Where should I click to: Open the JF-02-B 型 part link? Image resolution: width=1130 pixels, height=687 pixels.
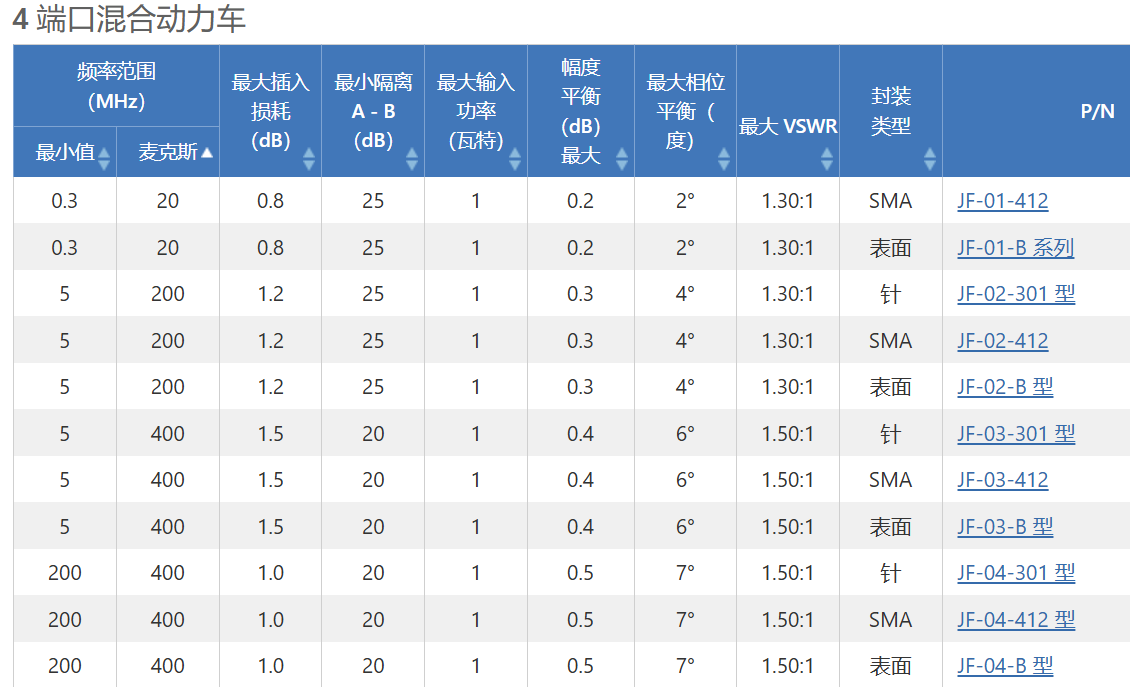(1005, 387)
